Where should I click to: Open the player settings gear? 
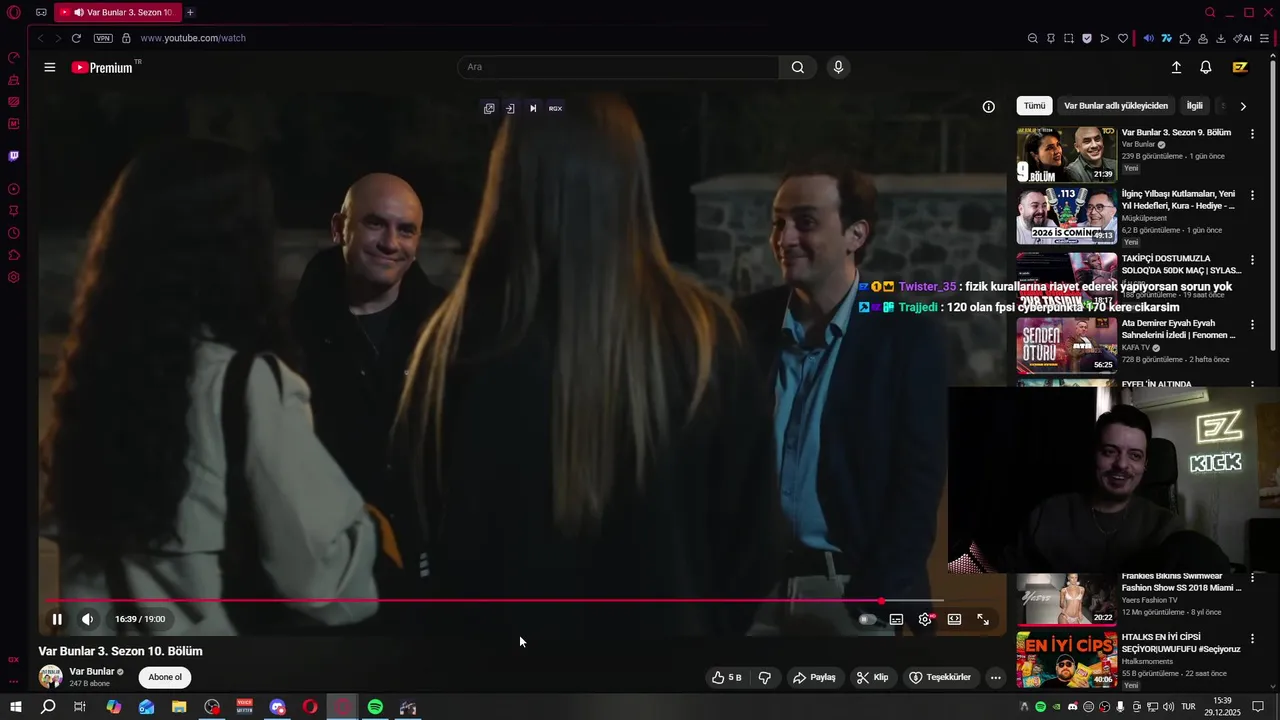(x=925, y=619)
